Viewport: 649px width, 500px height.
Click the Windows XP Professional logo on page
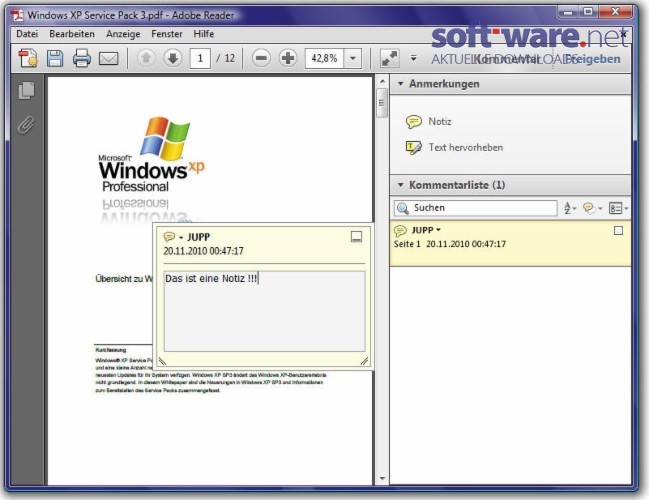click(x=151, y=155)
